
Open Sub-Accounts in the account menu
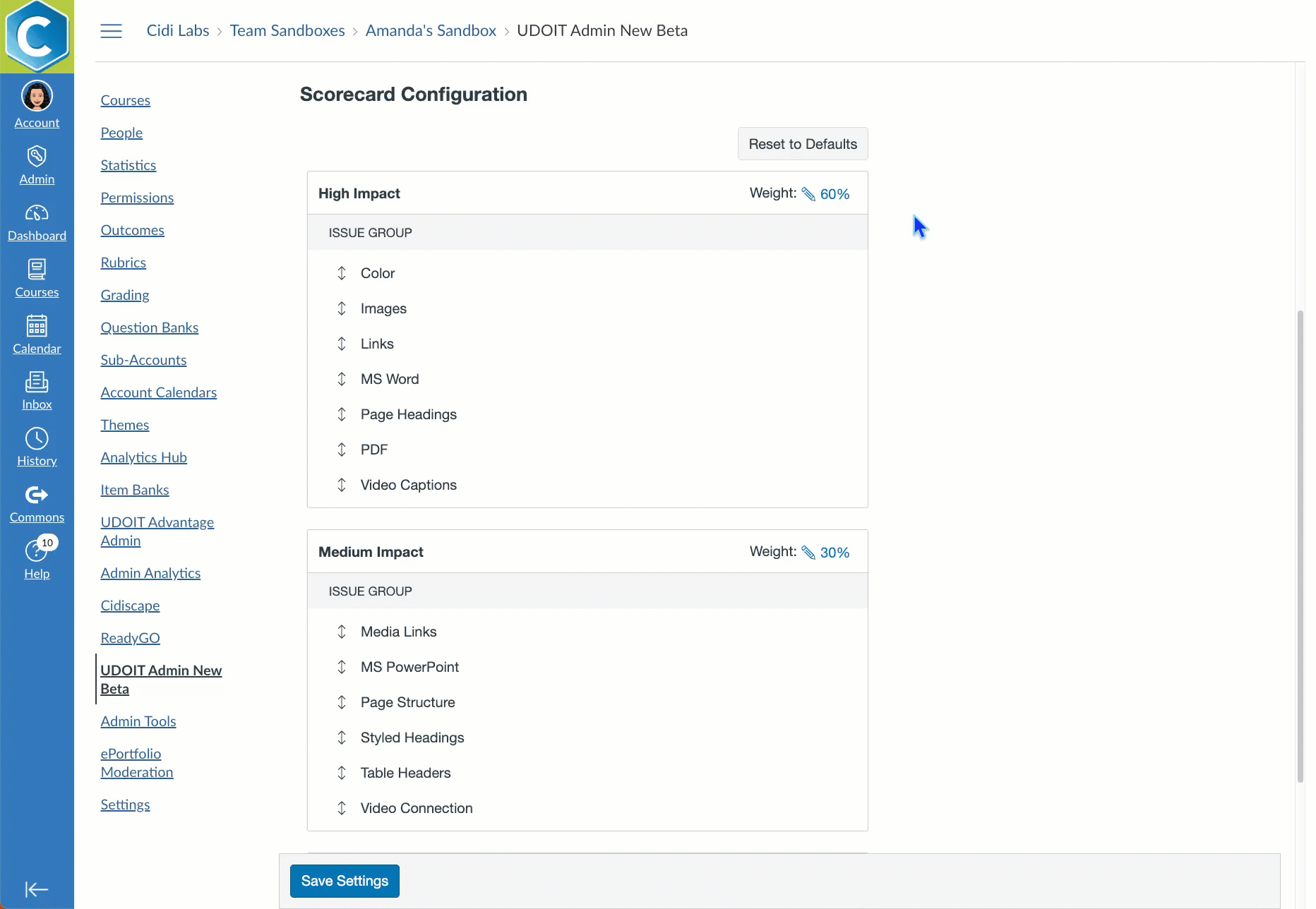point(143,360)
